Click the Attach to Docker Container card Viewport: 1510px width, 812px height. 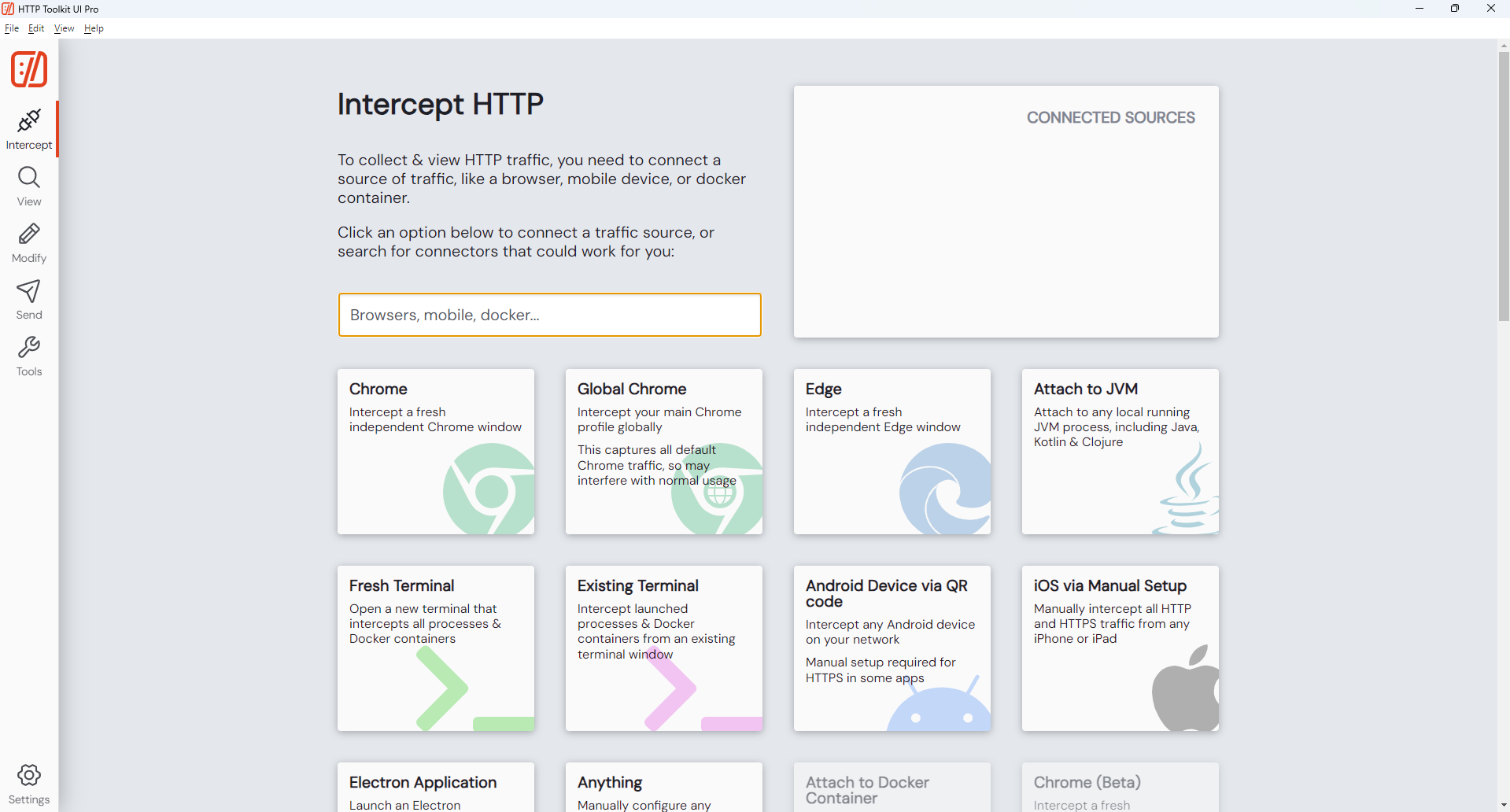point(892,787)
